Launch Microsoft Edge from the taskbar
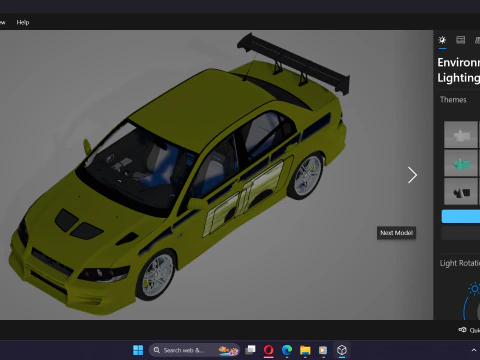480x360 pixels. point(287,350)
